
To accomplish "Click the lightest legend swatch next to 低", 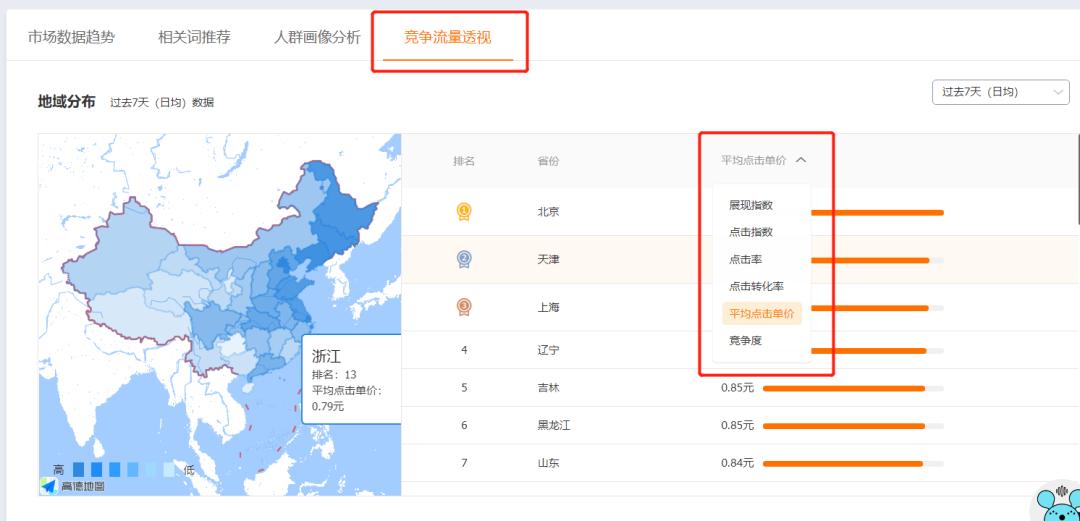I will point(169,470).
